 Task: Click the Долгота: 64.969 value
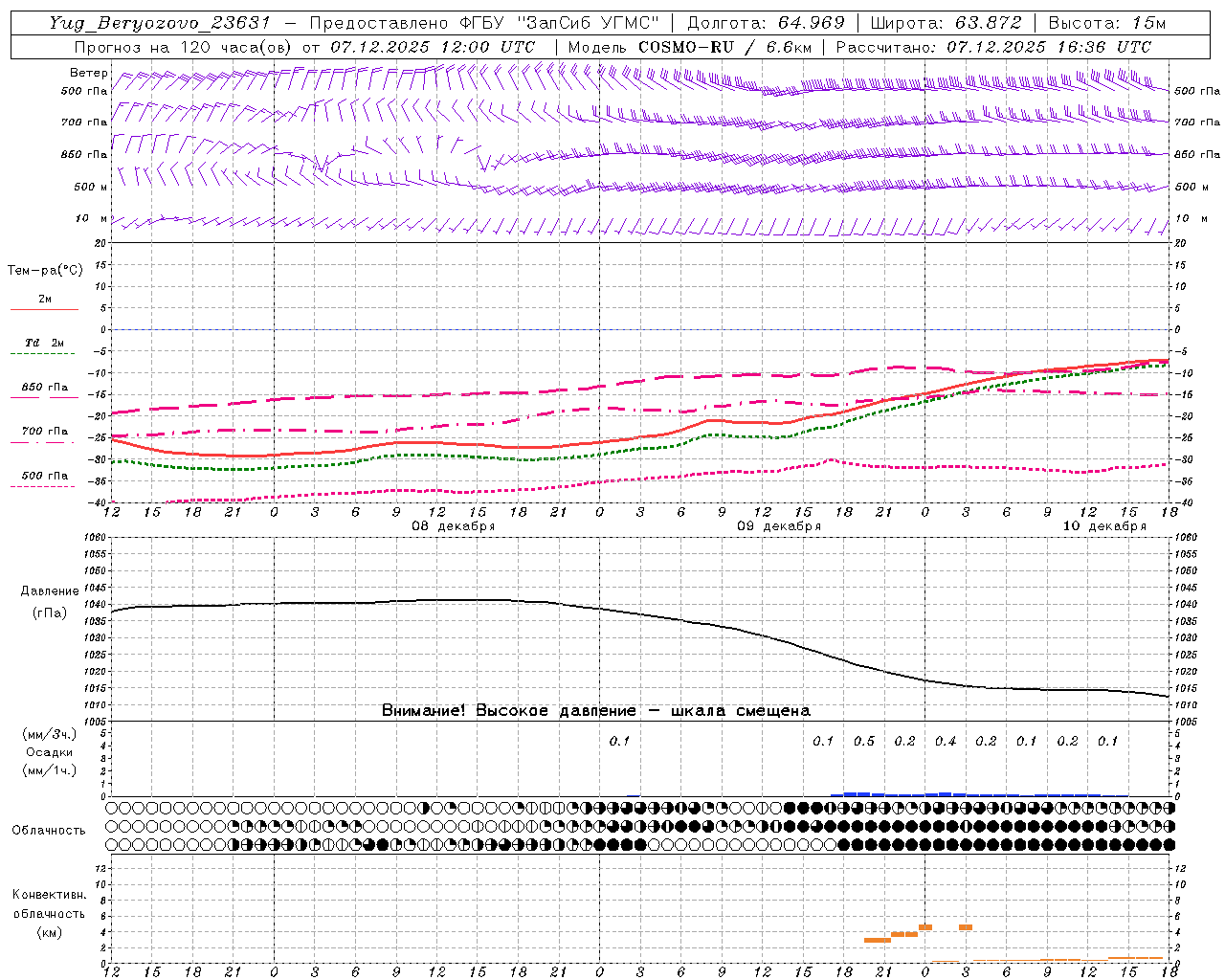point(766,23)
